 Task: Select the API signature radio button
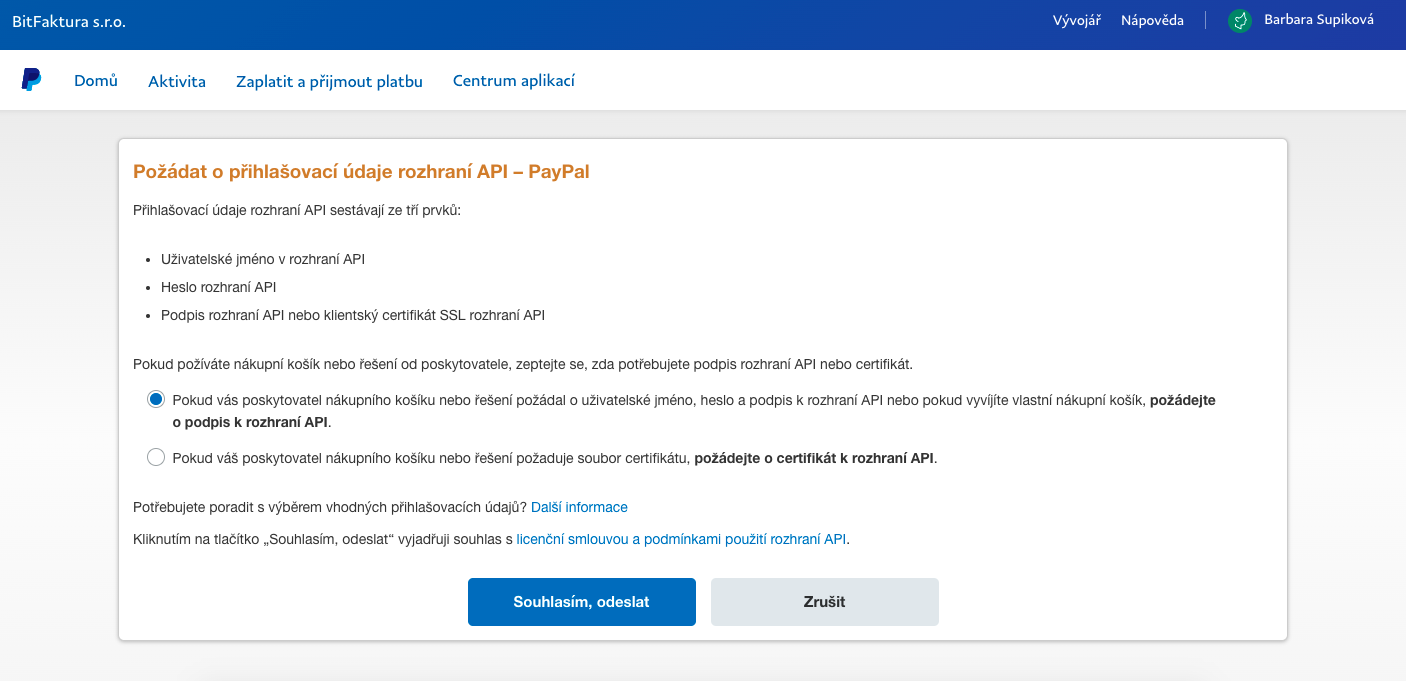156,400
